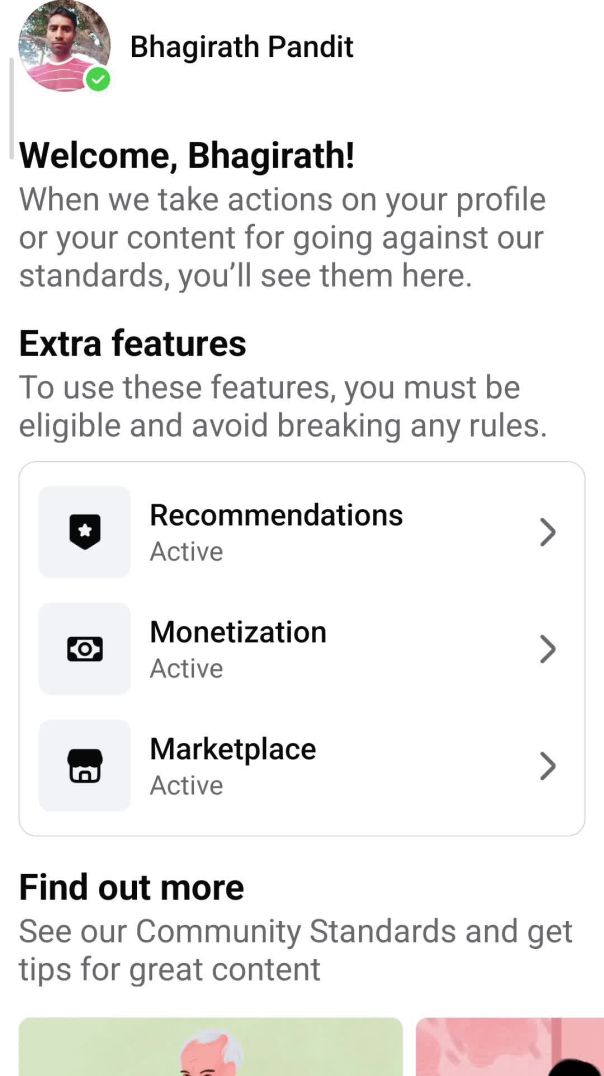
Task: Click the Recommendations shield star icon
Action: [x=85, y=533]
